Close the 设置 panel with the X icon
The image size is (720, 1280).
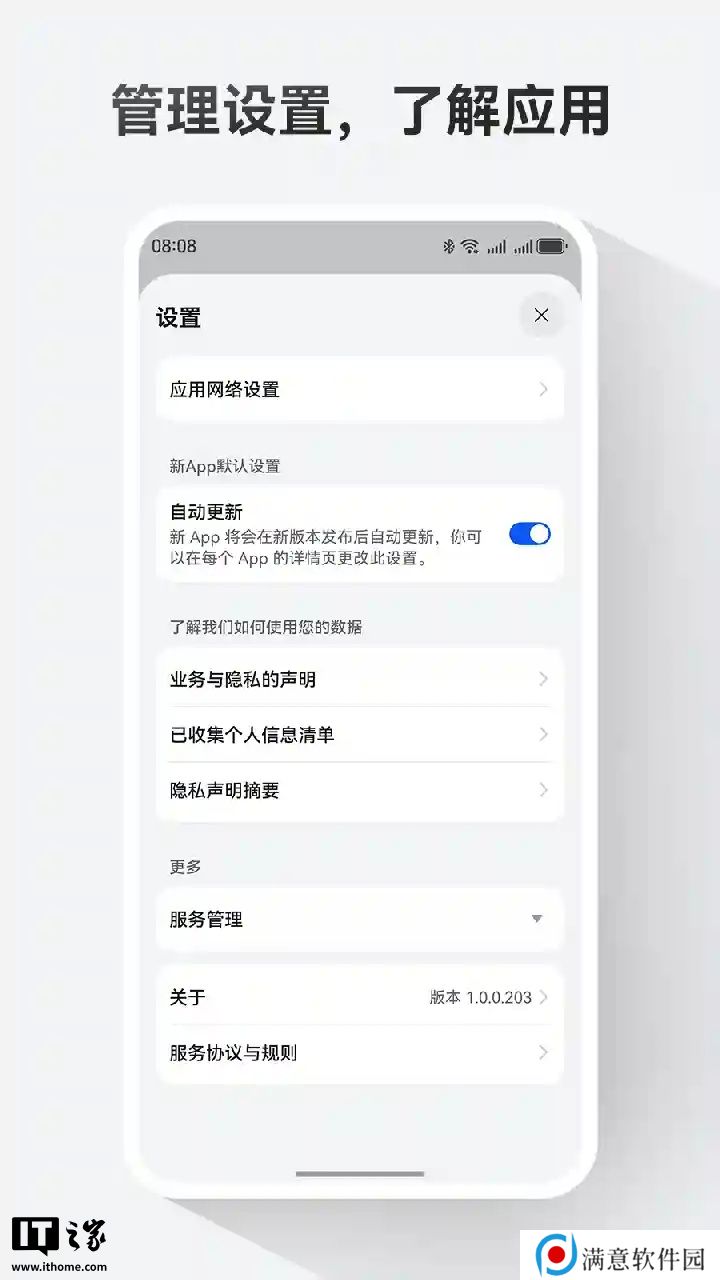(541, 316)
